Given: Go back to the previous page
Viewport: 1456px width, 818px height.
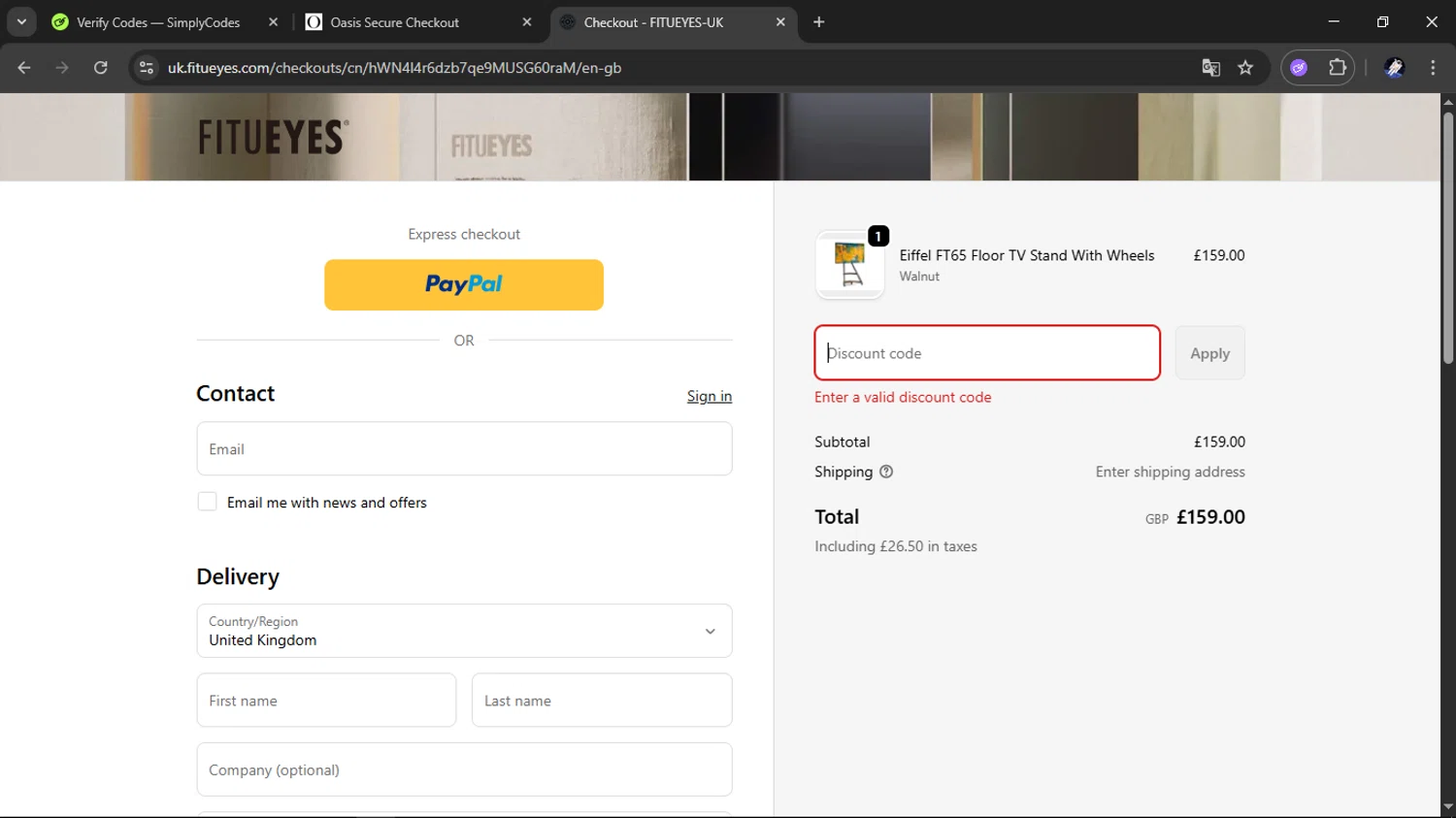Looking at the screenshot, I should pos(24,68).
